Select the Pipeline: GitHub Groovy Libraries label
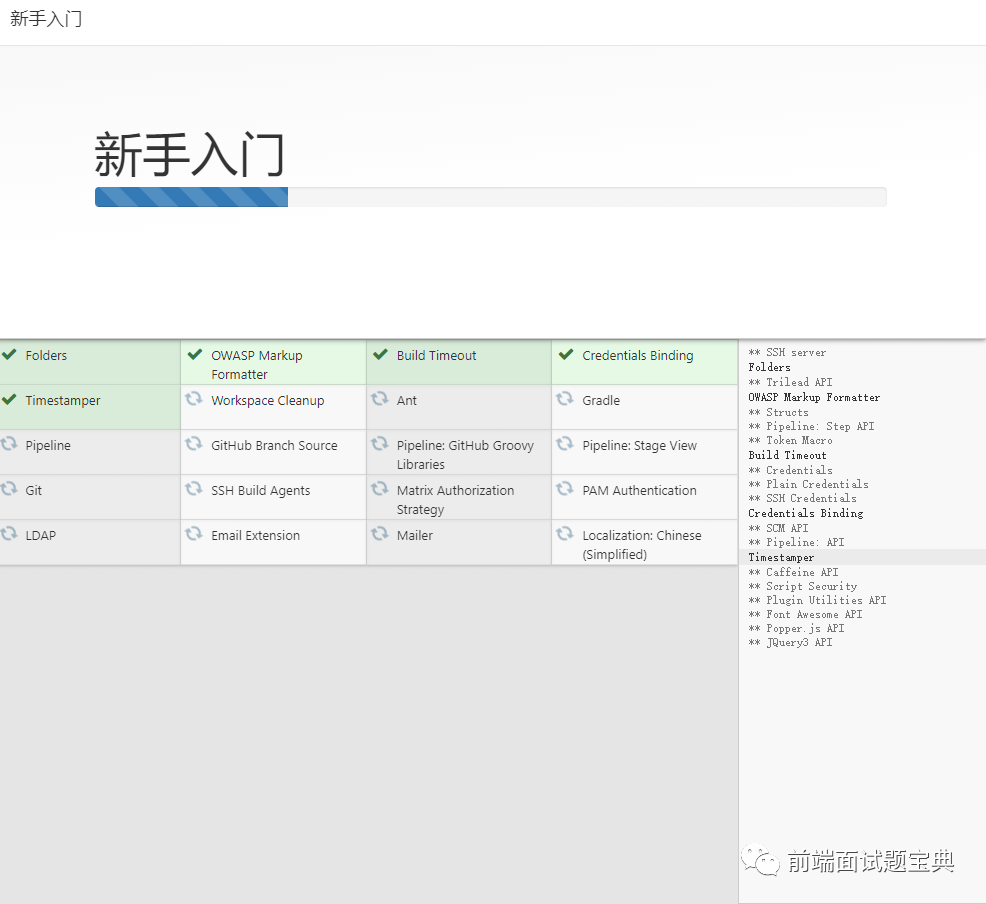Screen dimensions: 986x904 pyautogui.click(x=465, y=455)
